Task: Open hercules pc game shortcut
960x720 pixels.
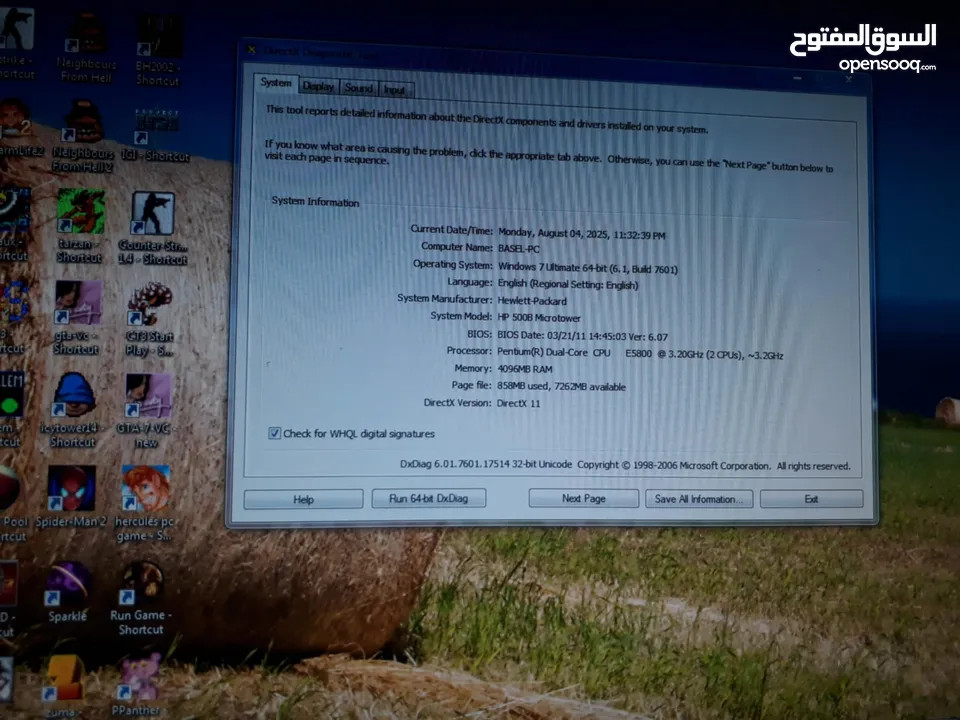Action: tap(146, 503)
